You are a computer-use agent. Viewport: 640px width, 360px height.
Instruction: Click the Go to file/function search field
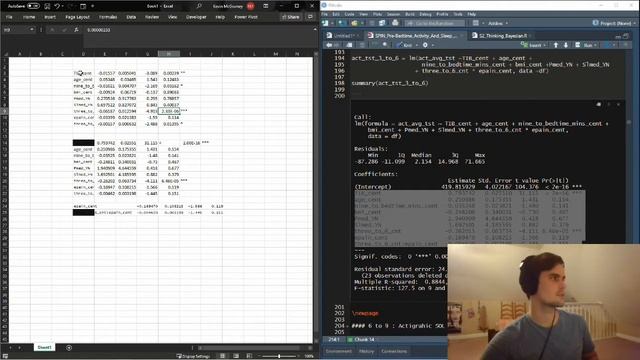tap(434, 23)
